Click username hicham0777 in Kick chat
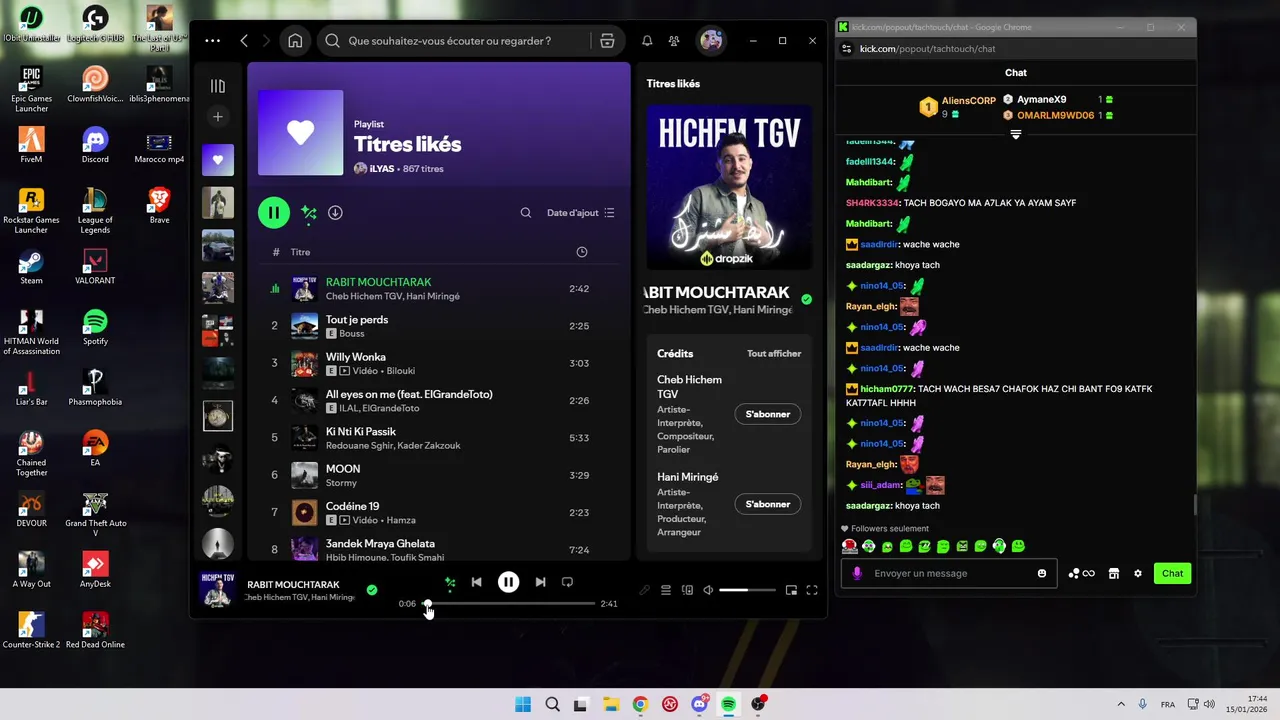Viewport: 1280px width, 720px height. (x=887, y=389)
